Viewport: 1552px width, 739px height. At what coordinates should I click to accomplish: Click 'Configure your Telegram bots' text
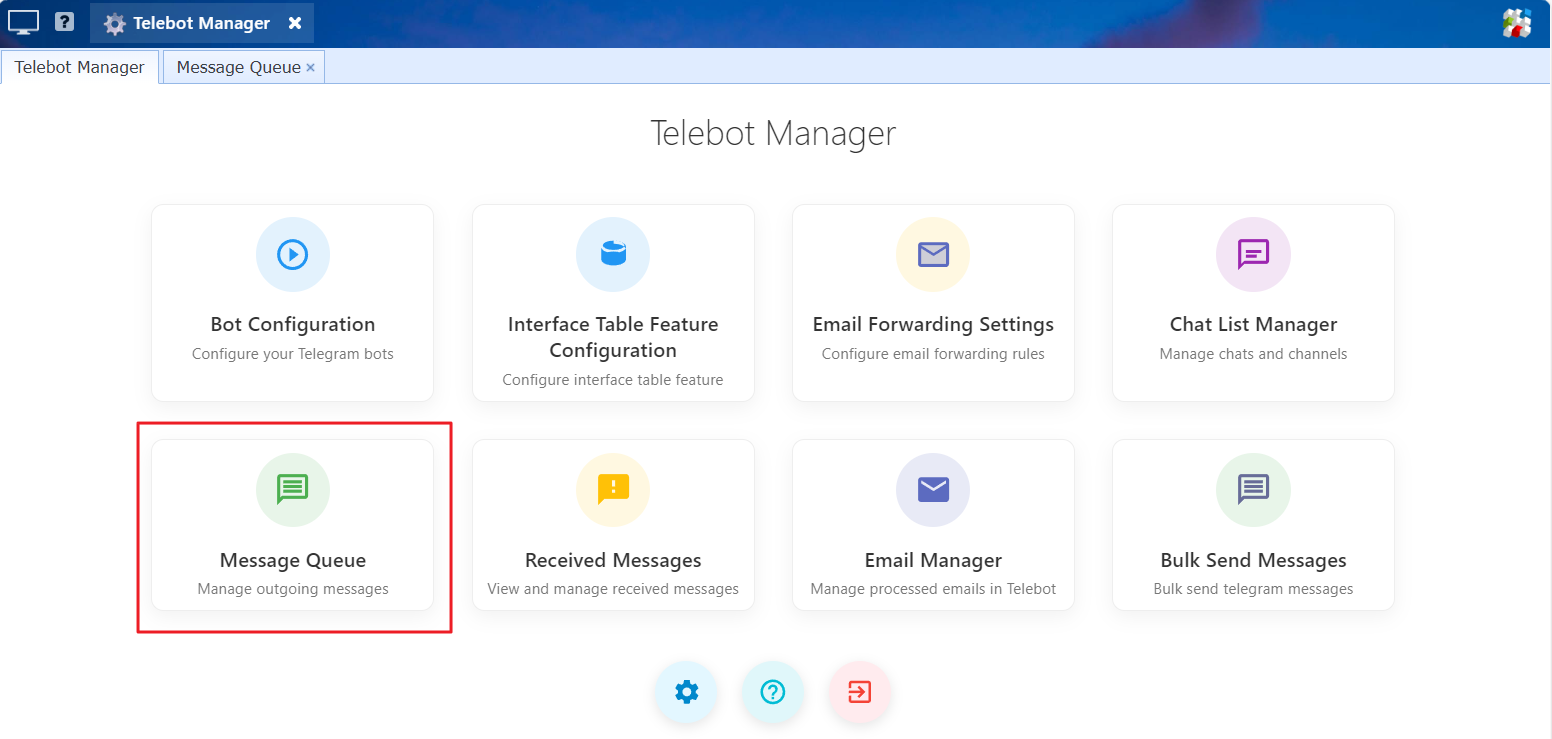point(293,354)
